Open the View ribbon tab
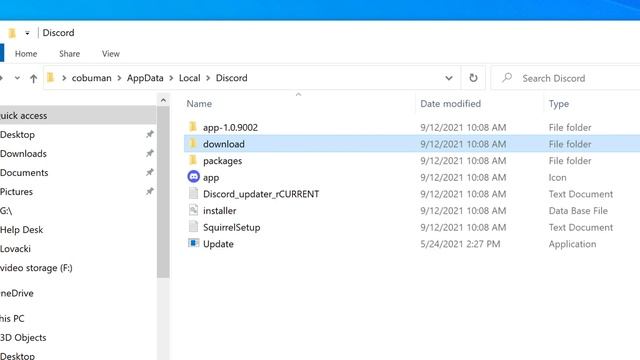Image resolution: width=640 pixels, height=360 pixels. click(x=111, y=53)
